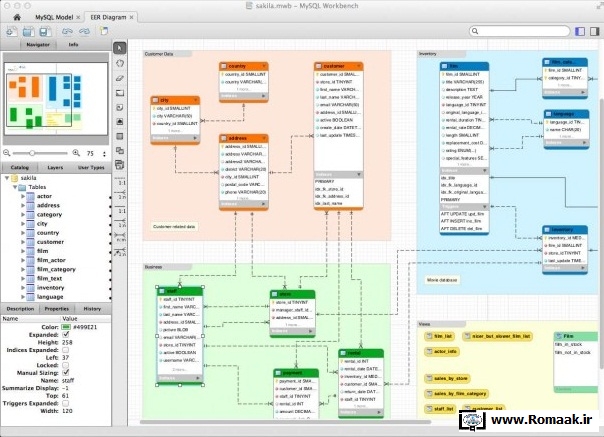This screenshot has width=604, height=437.
Task: Click into the top search field
Action: pyautogui.click(x=520, y=31)
